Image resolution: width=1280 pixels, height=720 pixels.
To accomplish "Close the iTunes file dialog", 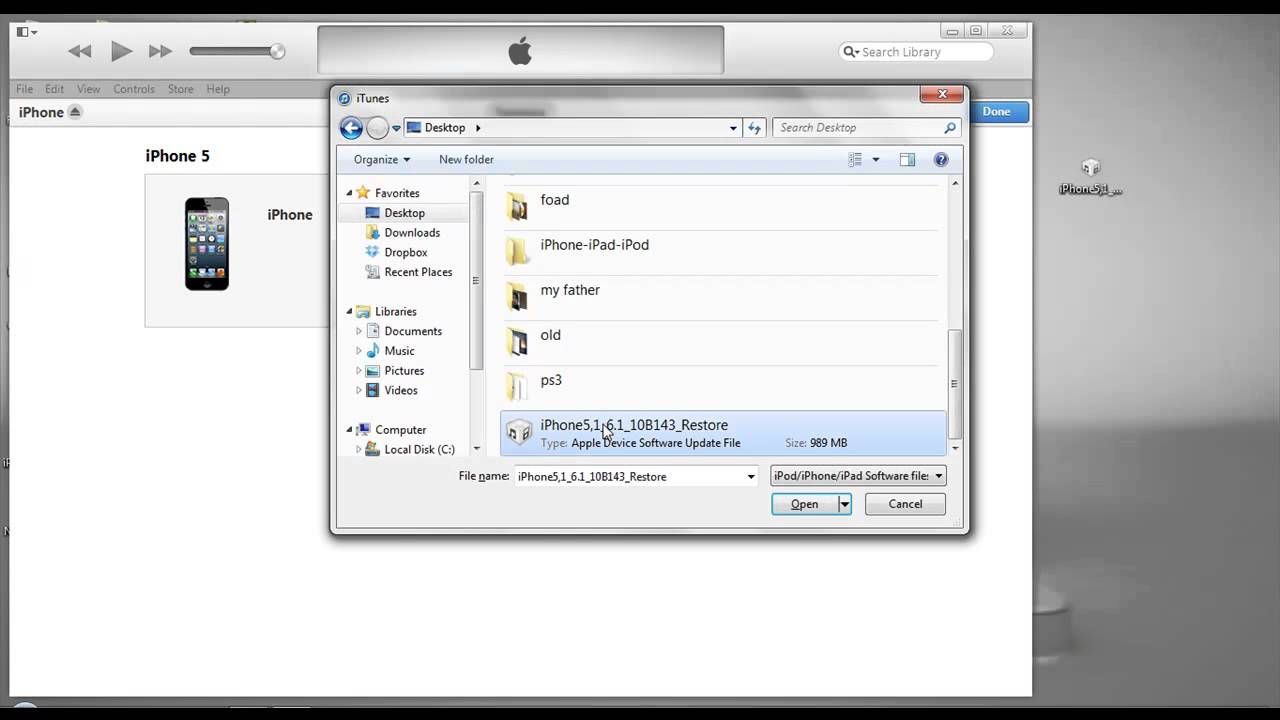I will click(x=941, y=95).
